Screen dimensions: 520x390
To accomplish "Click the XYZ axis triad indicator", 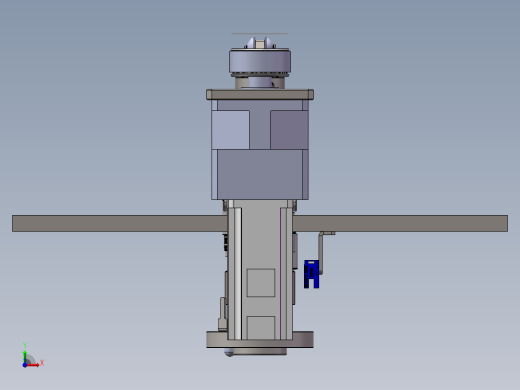I will click(x=33, y=356).
